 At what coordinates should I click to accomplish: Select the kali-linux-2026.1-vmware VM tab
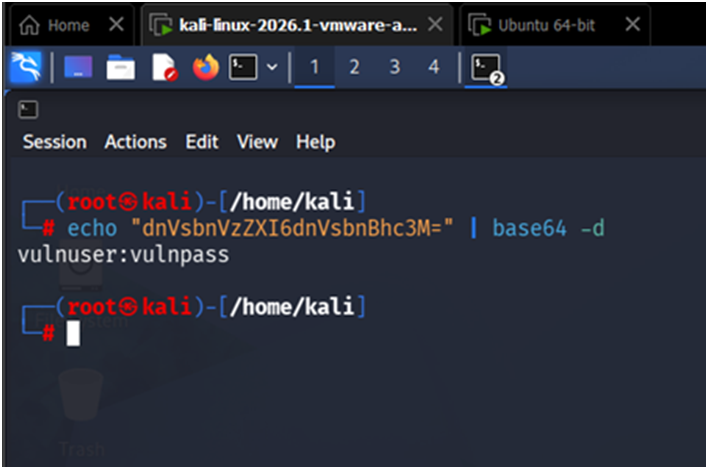298,25
